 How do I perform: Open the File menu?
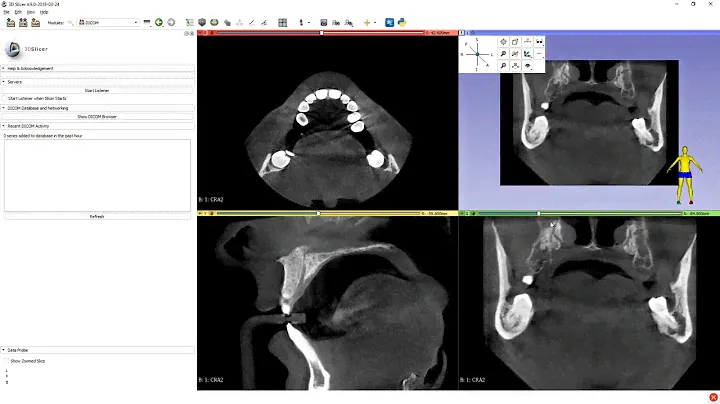pyautogui.click(x=6, y=11)
